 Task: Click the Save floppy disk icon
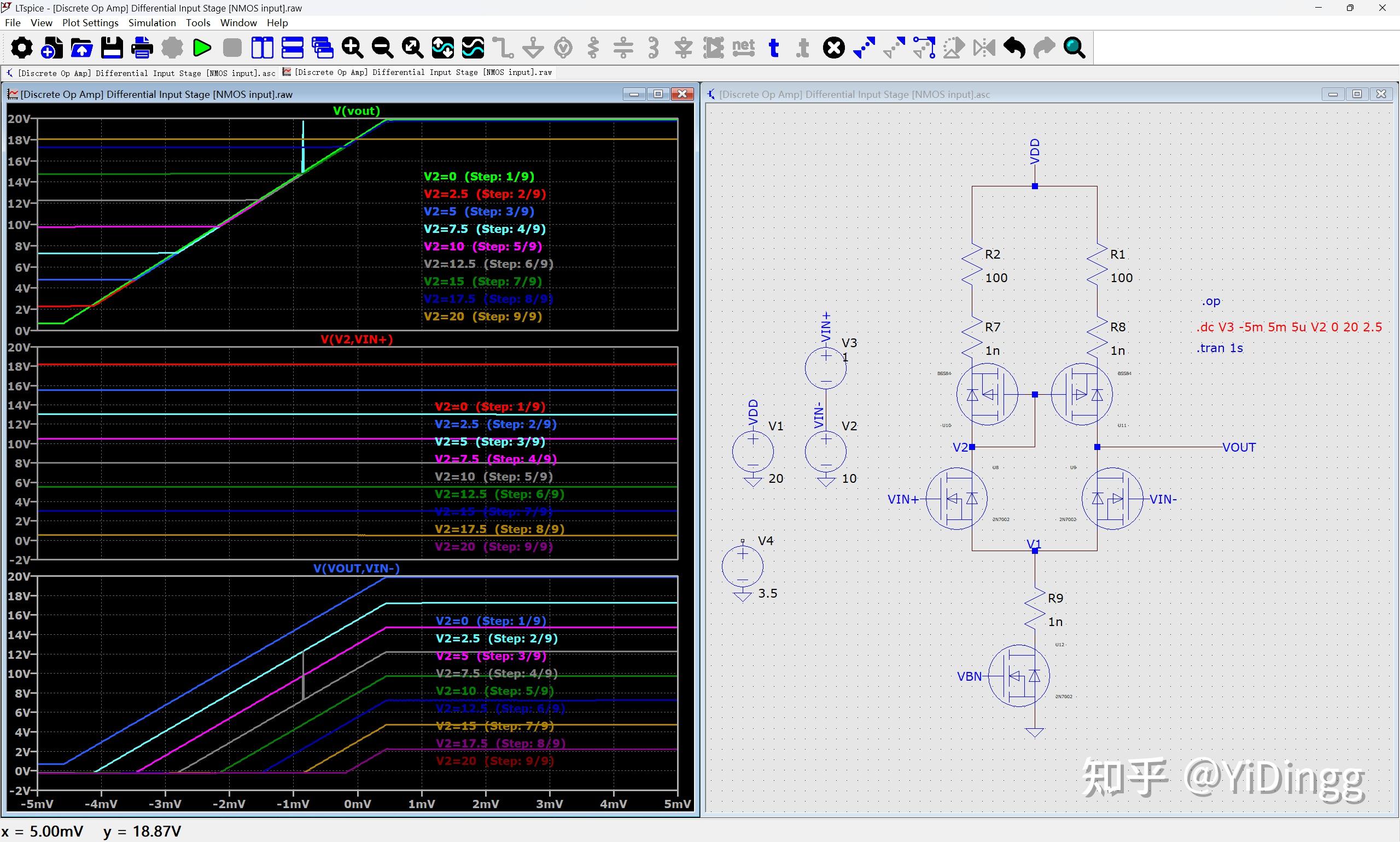(112, 48)
